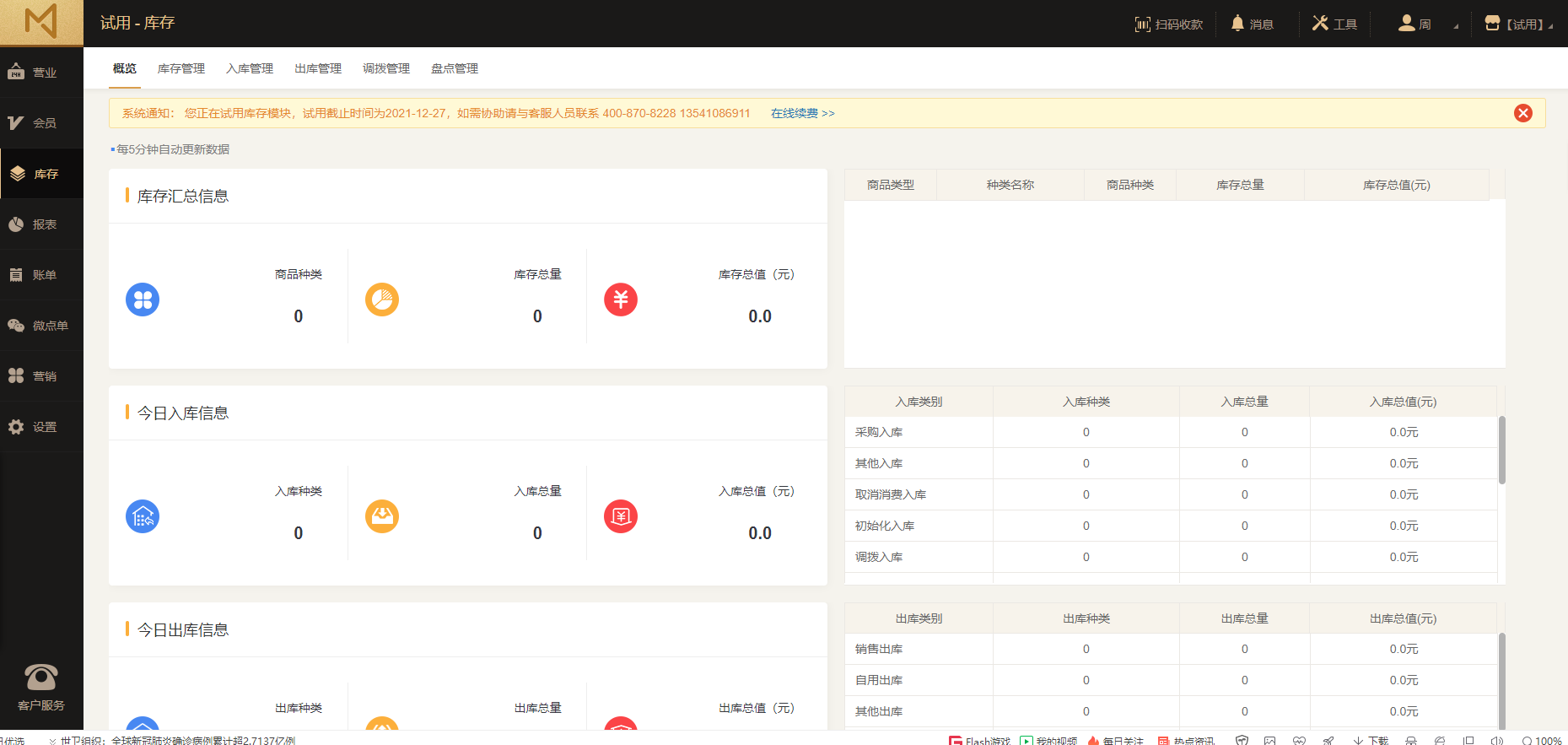Click the red 入库总值 icon

click(621, 516)
